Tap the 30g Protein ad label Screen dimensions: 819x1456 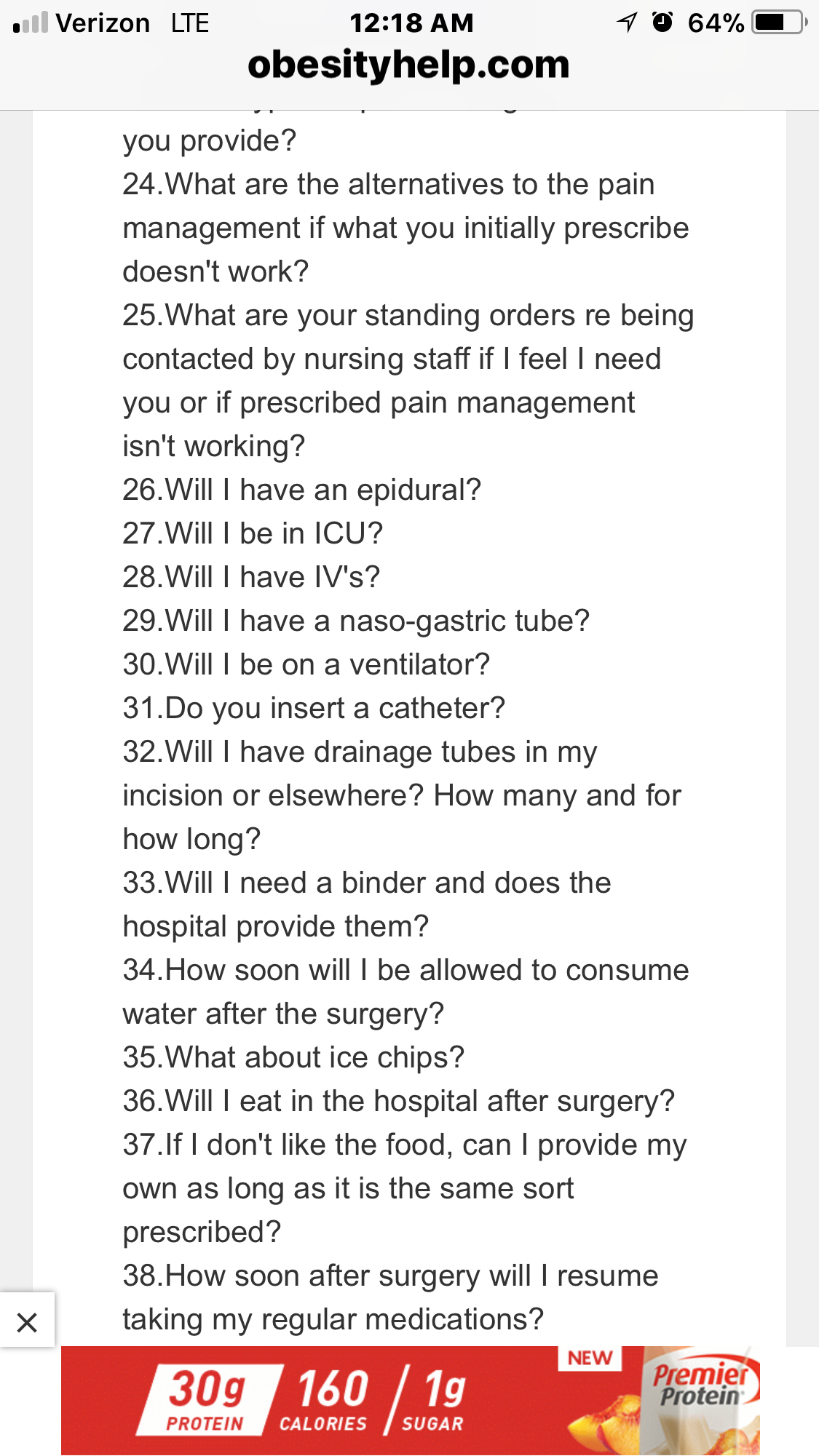click(x=207, y=1400)
